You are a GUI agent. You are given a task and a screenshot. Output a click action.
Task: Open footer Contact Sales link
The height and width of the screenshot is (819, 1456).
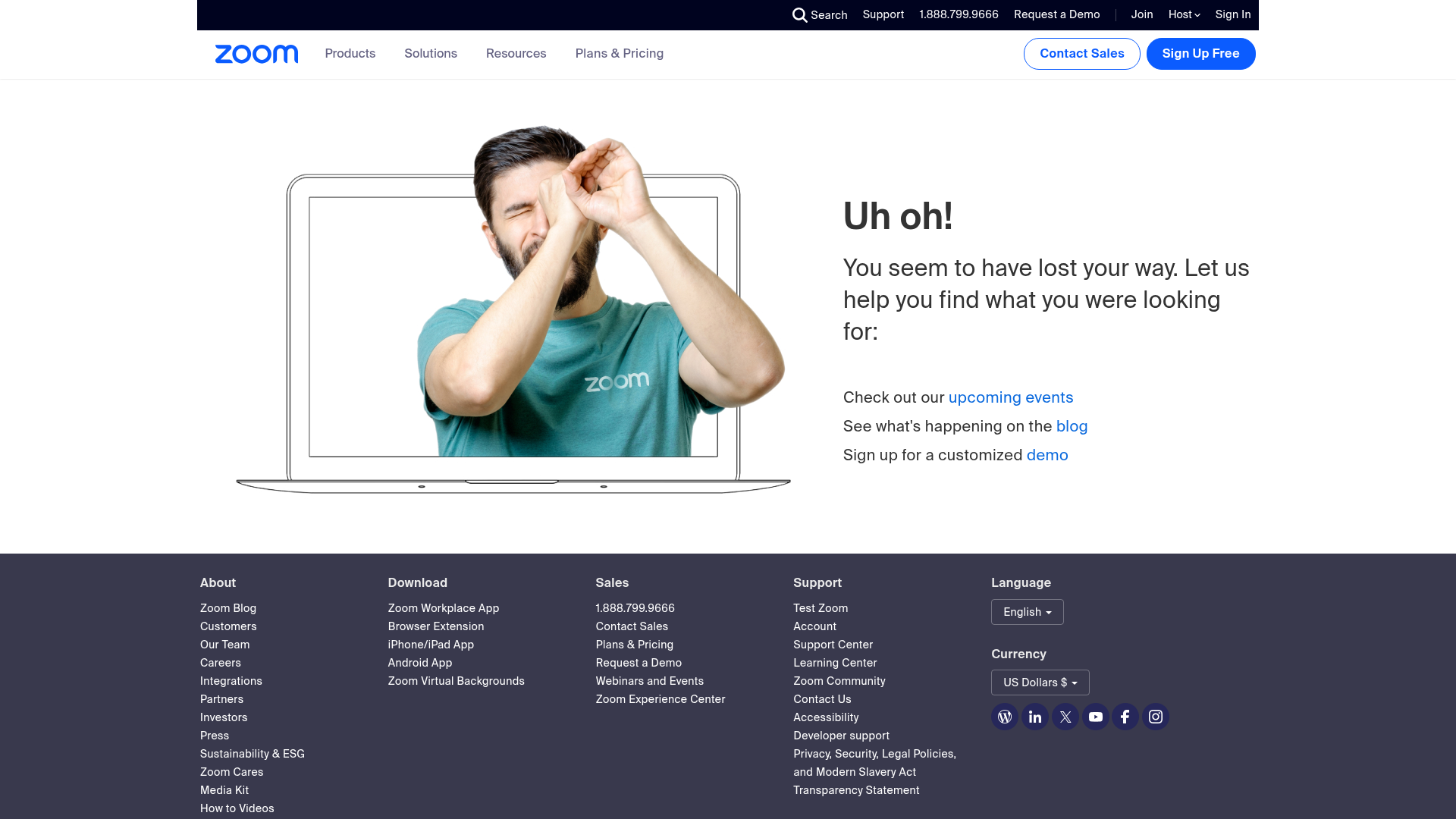pyautogui.click(x=632, y=626)
